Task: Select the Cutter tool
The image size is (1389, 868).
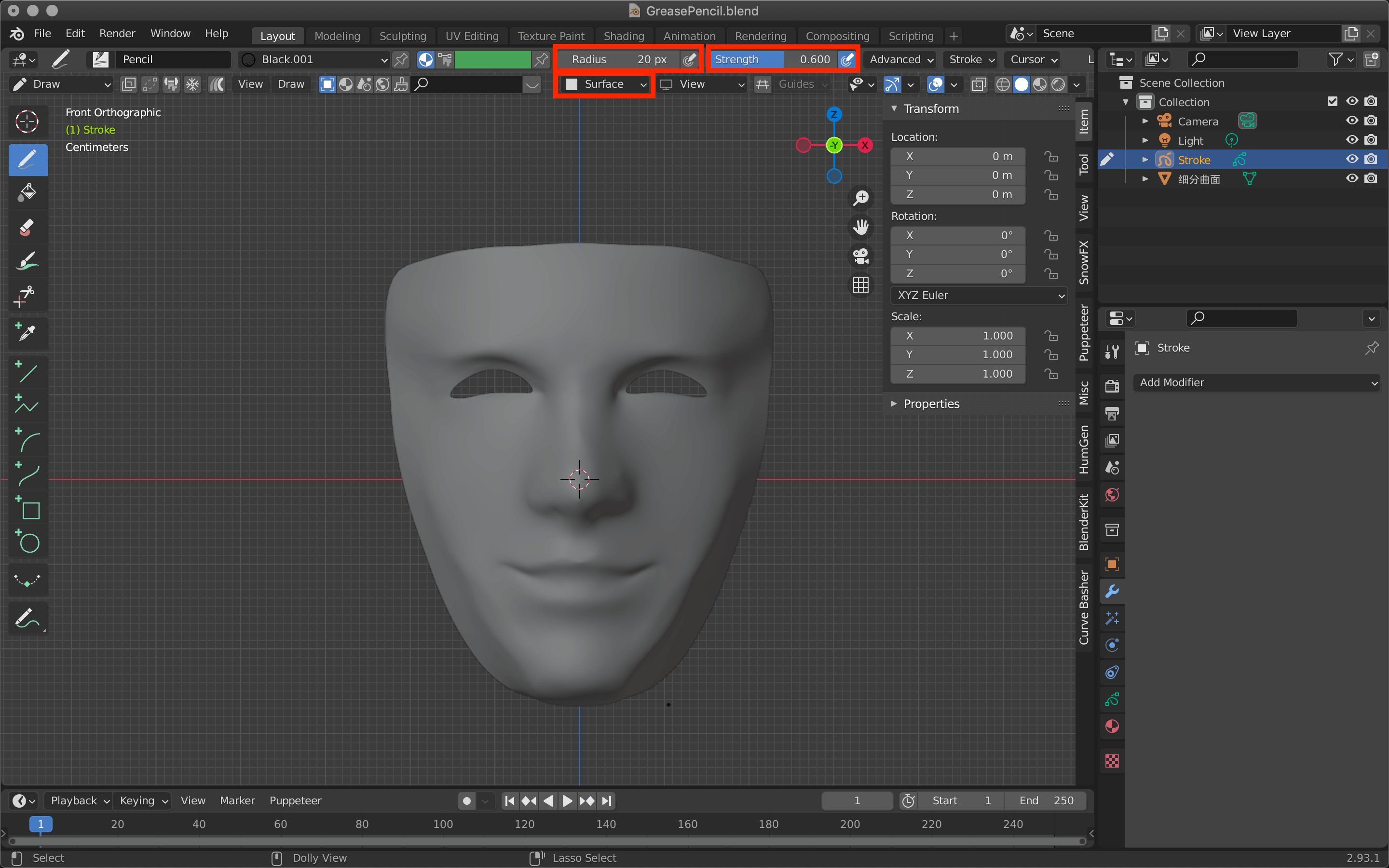Action: [x=27, y=295]
